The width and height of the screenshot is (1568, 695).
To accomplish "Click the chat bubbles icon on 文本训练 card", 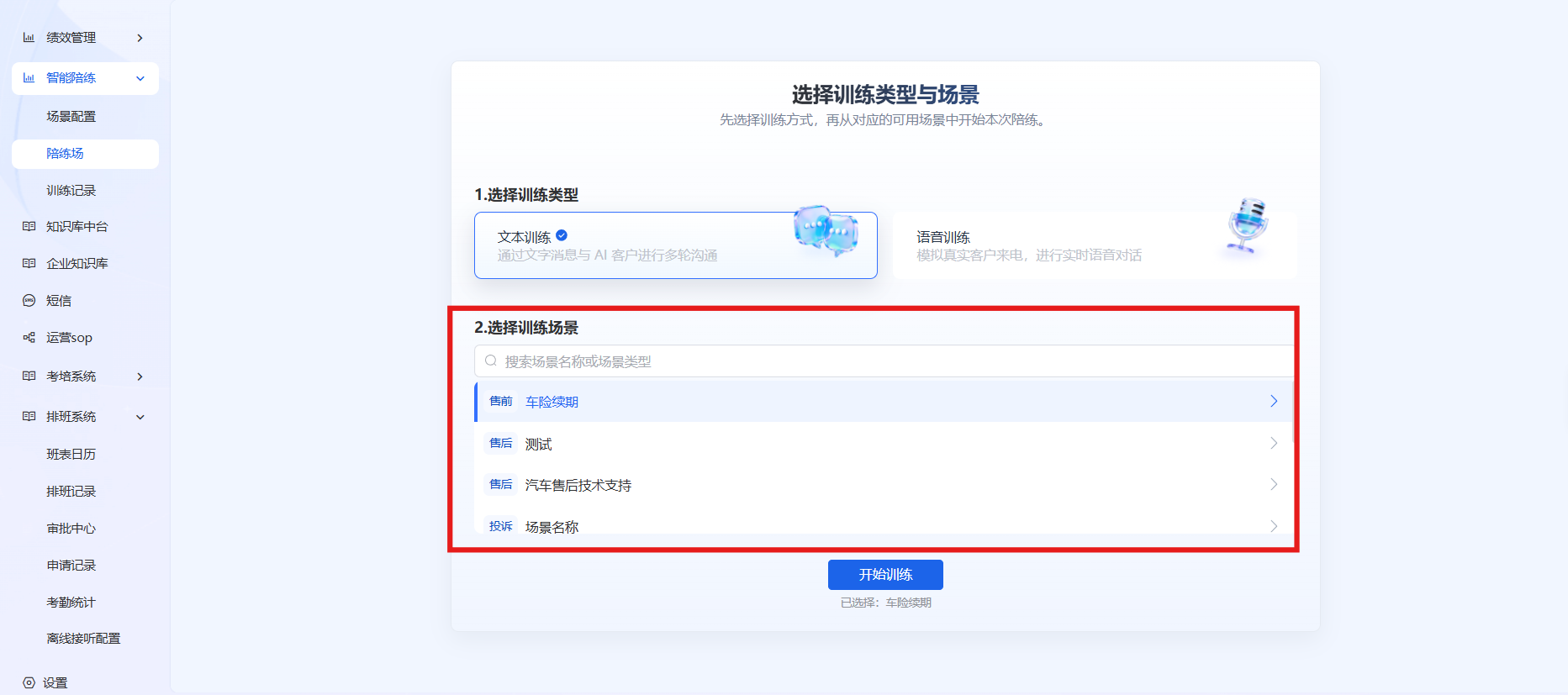I will [x=826, y=229].
